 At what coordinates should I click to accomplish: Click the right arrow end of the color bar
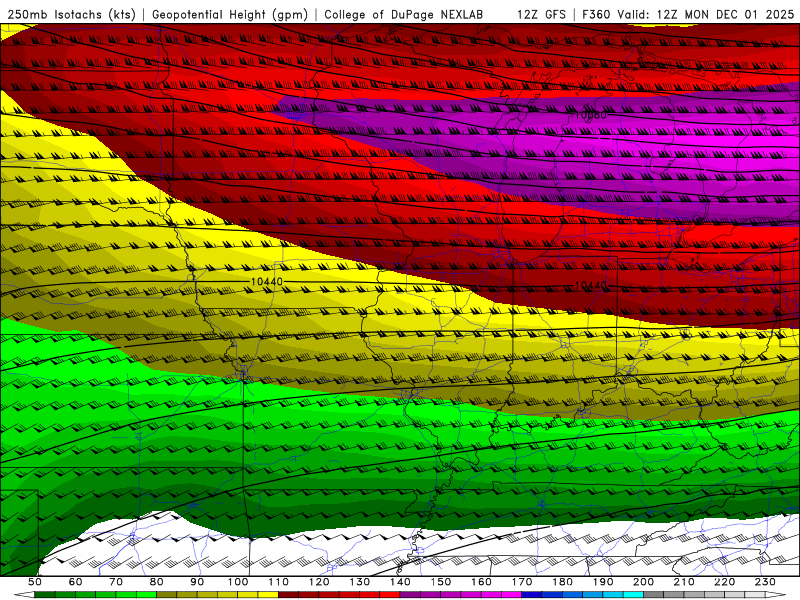click(776, 595)
